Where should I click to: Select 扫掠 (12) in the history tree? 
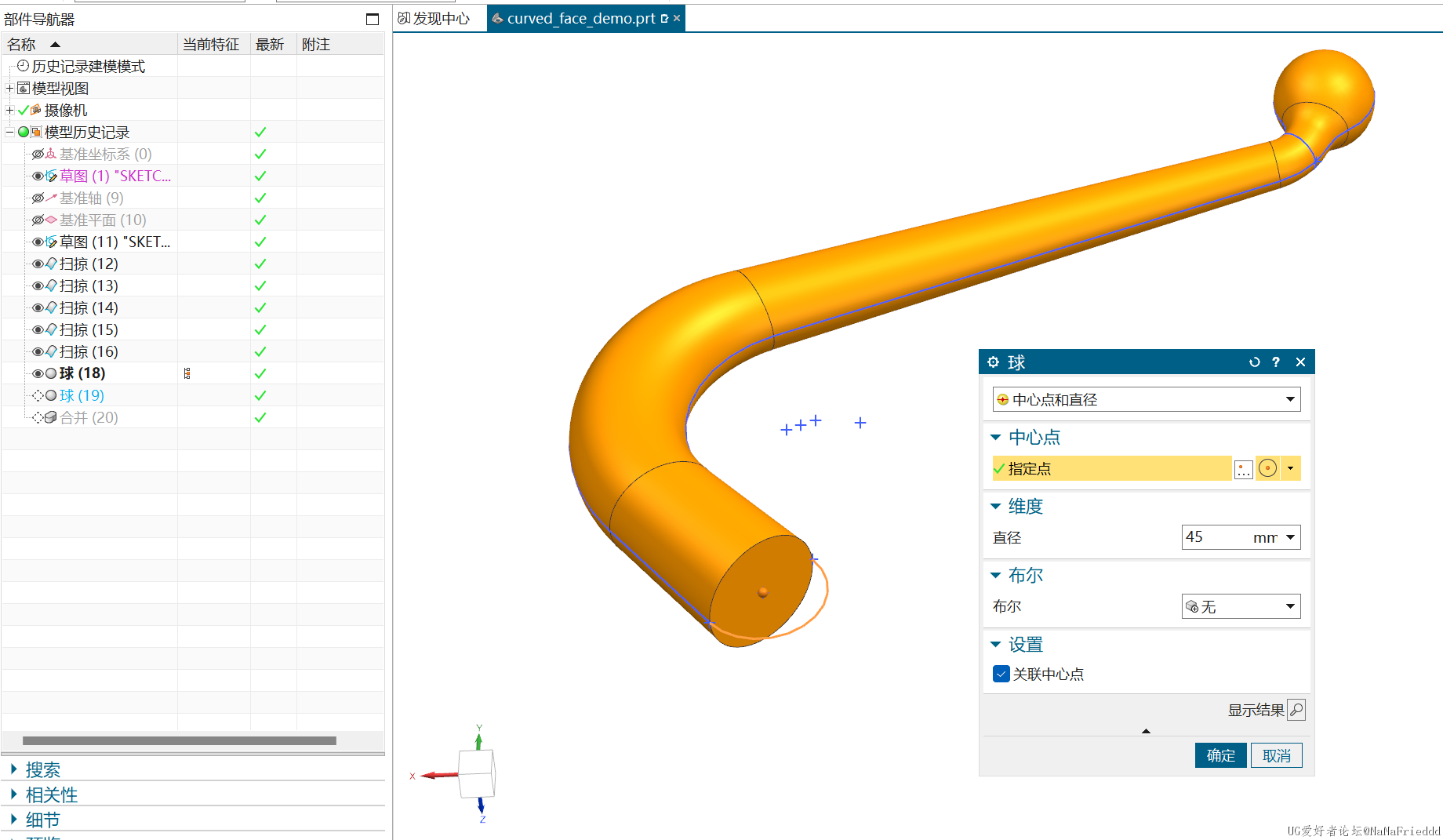tap(89, 264)
